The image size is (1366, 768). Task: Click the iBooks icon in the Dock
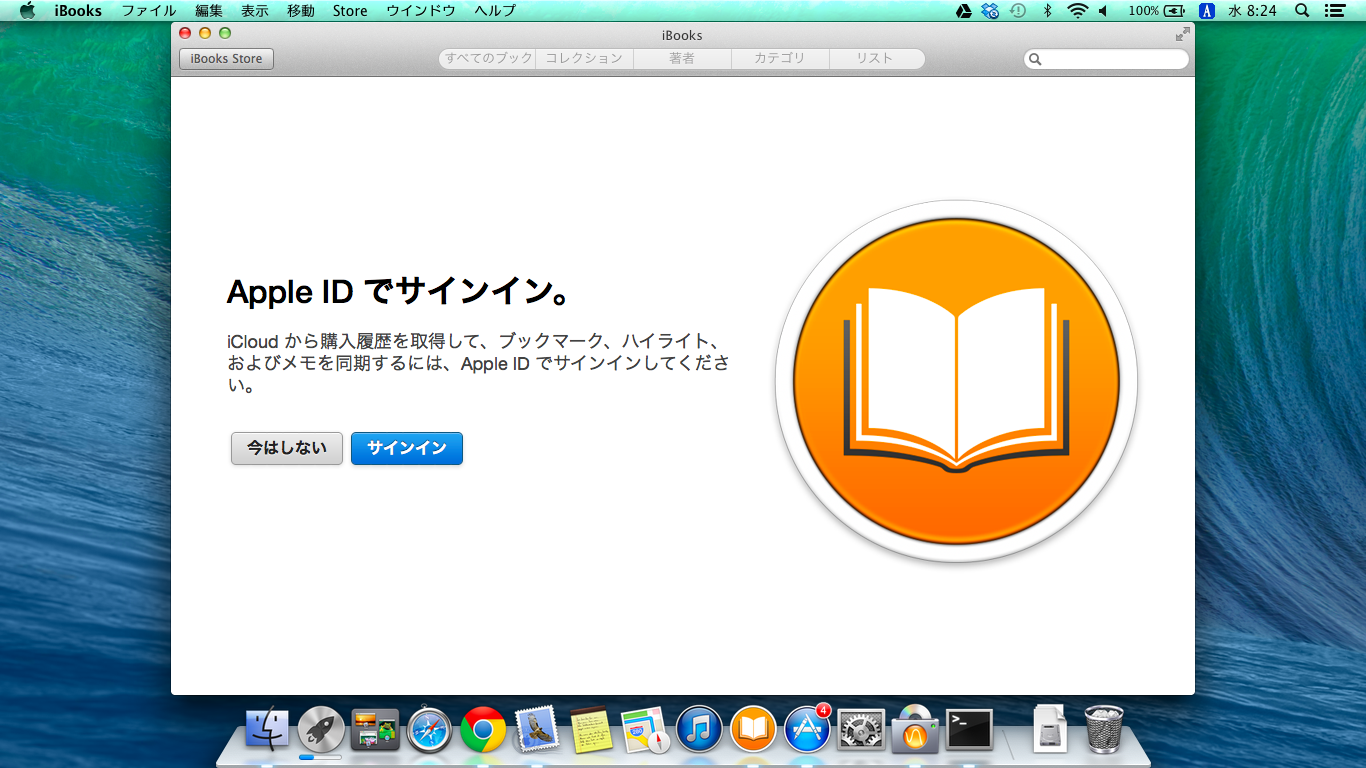[753, 730]
